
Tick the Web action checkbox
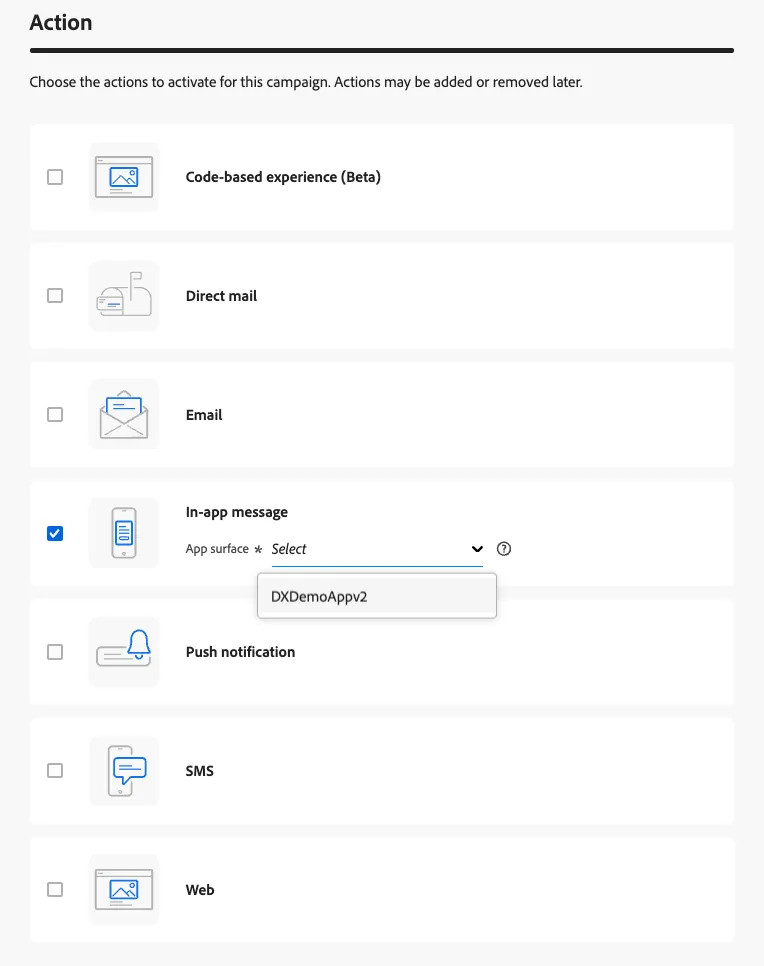pyautogui.click(x=55, y=890)
